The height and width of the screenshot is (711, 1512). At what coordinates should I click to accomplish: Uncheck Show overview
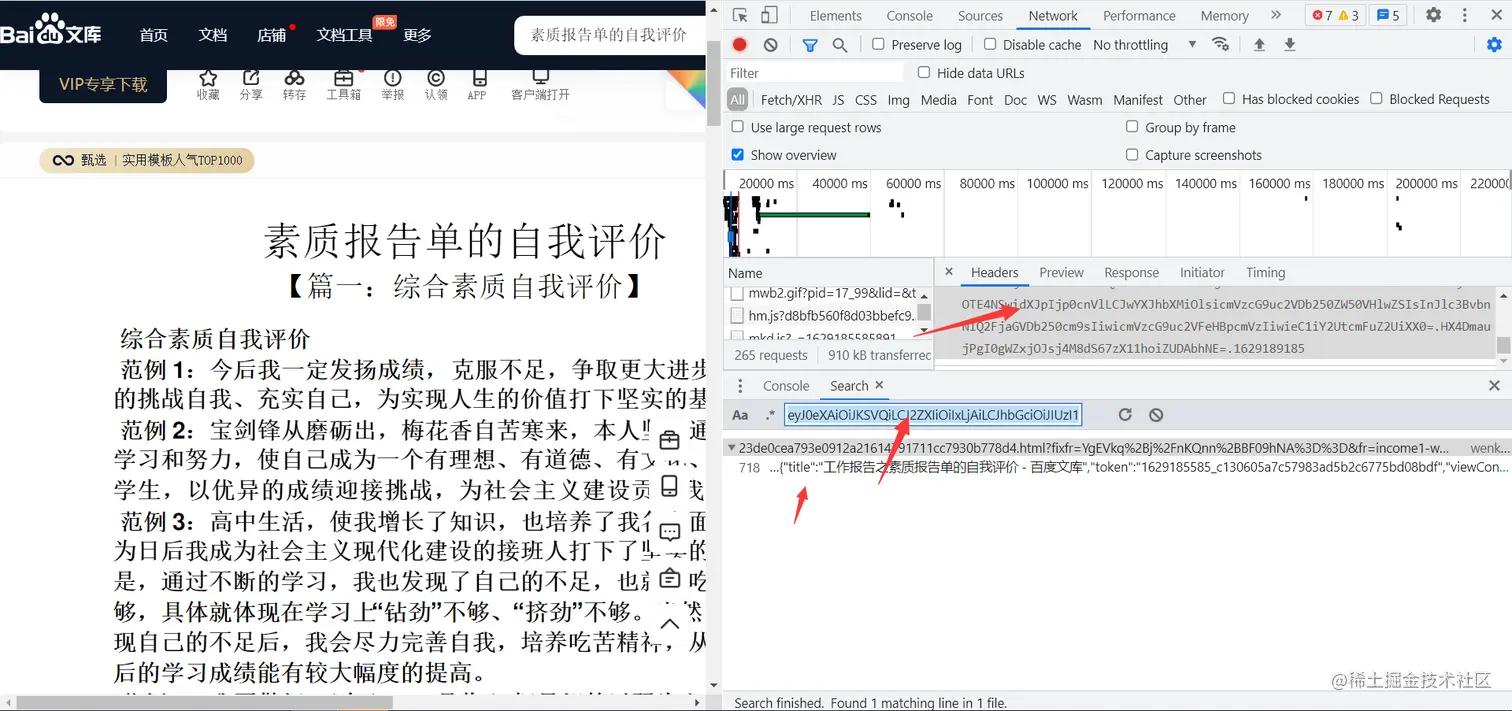738,154
